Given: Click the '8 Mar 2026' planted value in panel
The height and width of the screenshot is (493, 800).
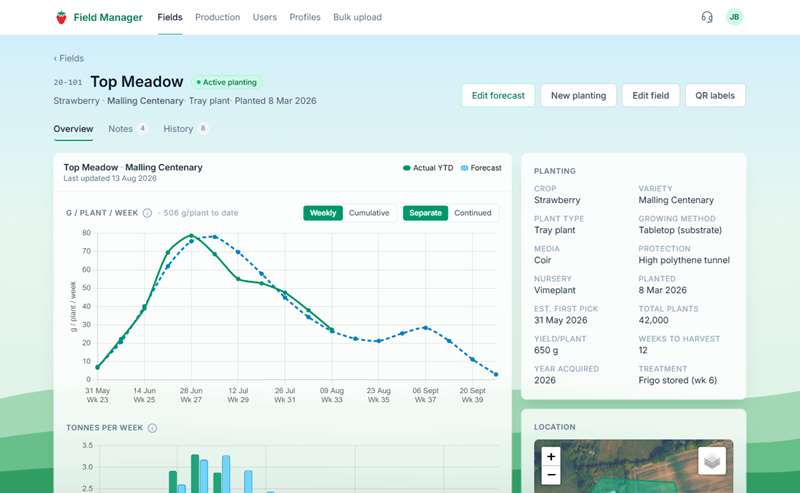Looking at the screenshot, I should click(x=662, y=290).
